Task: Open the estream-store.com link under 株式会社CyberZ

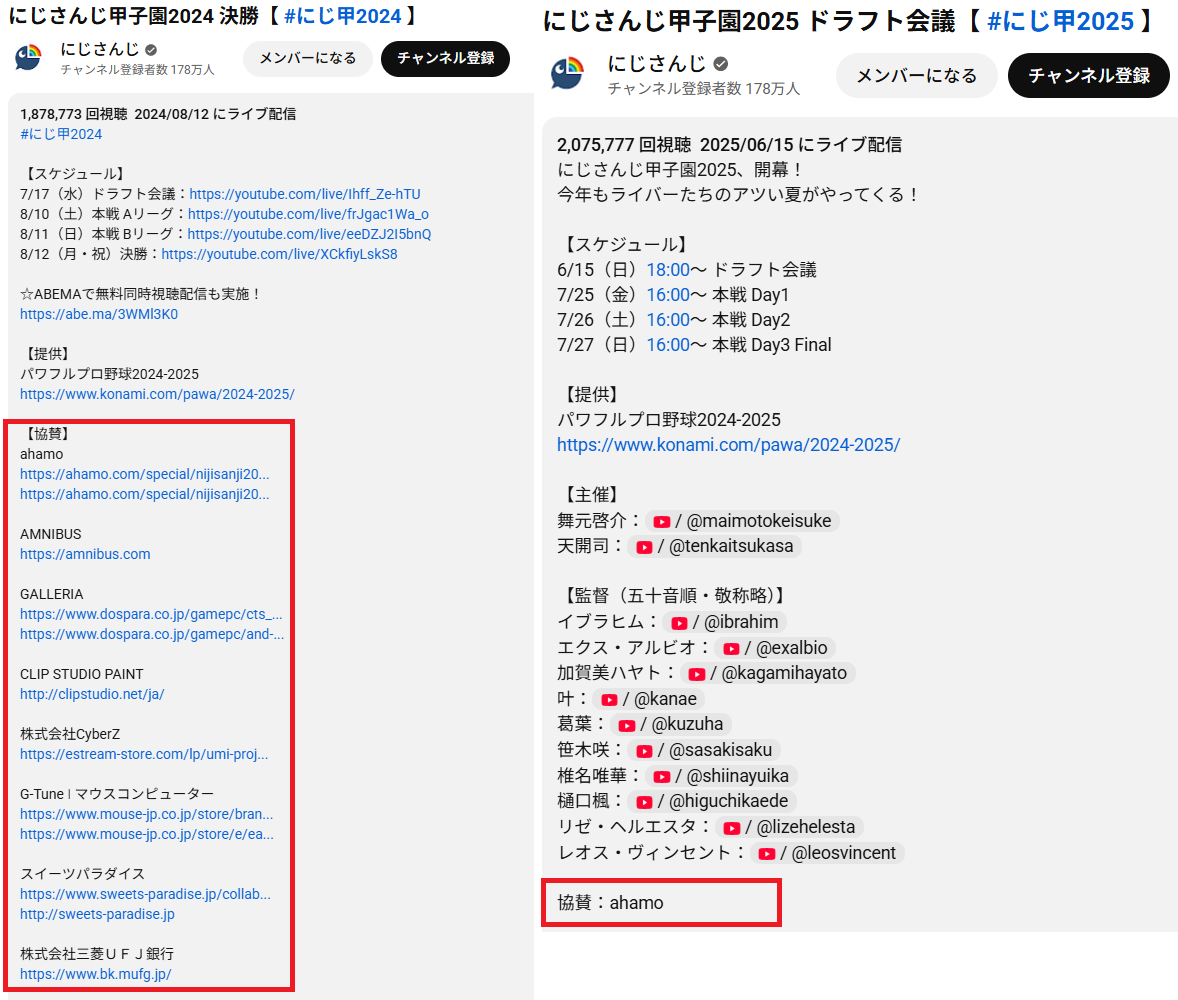Action: pyautogui.click(x=144, y=754)
